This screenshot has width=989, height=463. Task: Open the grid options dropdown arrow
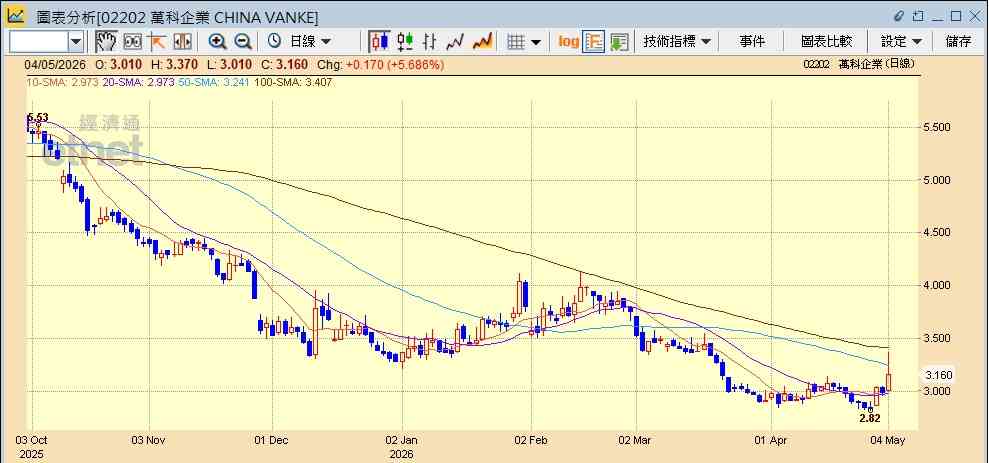pos(536,42)
